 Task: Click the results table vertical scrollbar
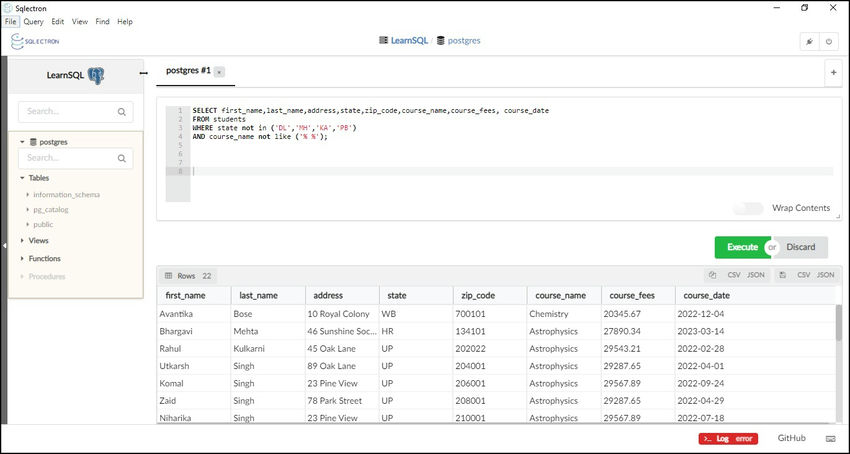(839, 323)
